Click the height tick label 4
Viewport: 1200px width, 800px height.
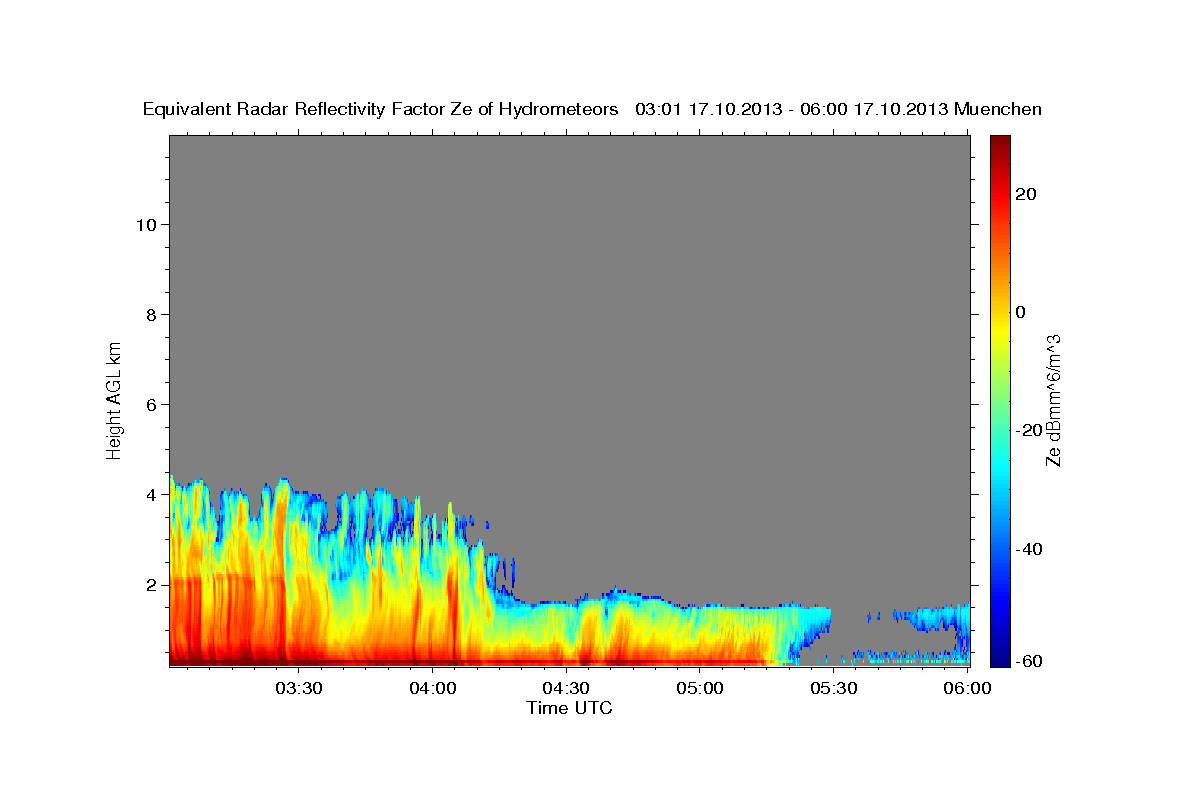[151, 494]
